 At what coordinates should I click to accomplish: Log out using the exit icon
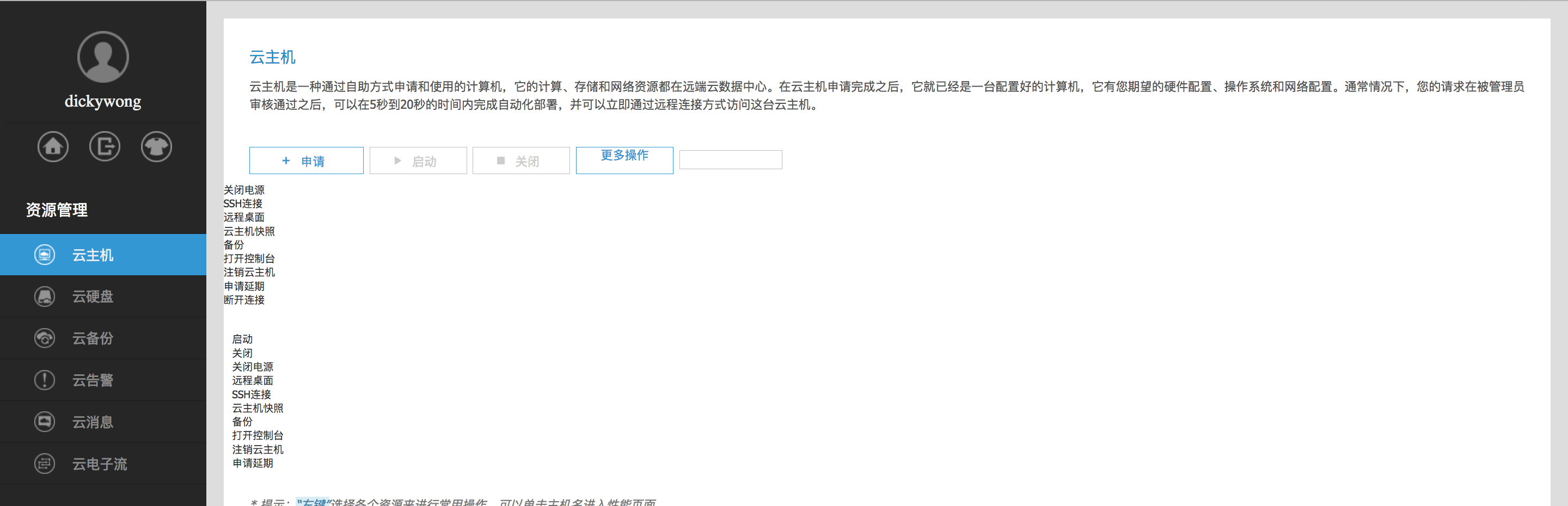(105, 146)
